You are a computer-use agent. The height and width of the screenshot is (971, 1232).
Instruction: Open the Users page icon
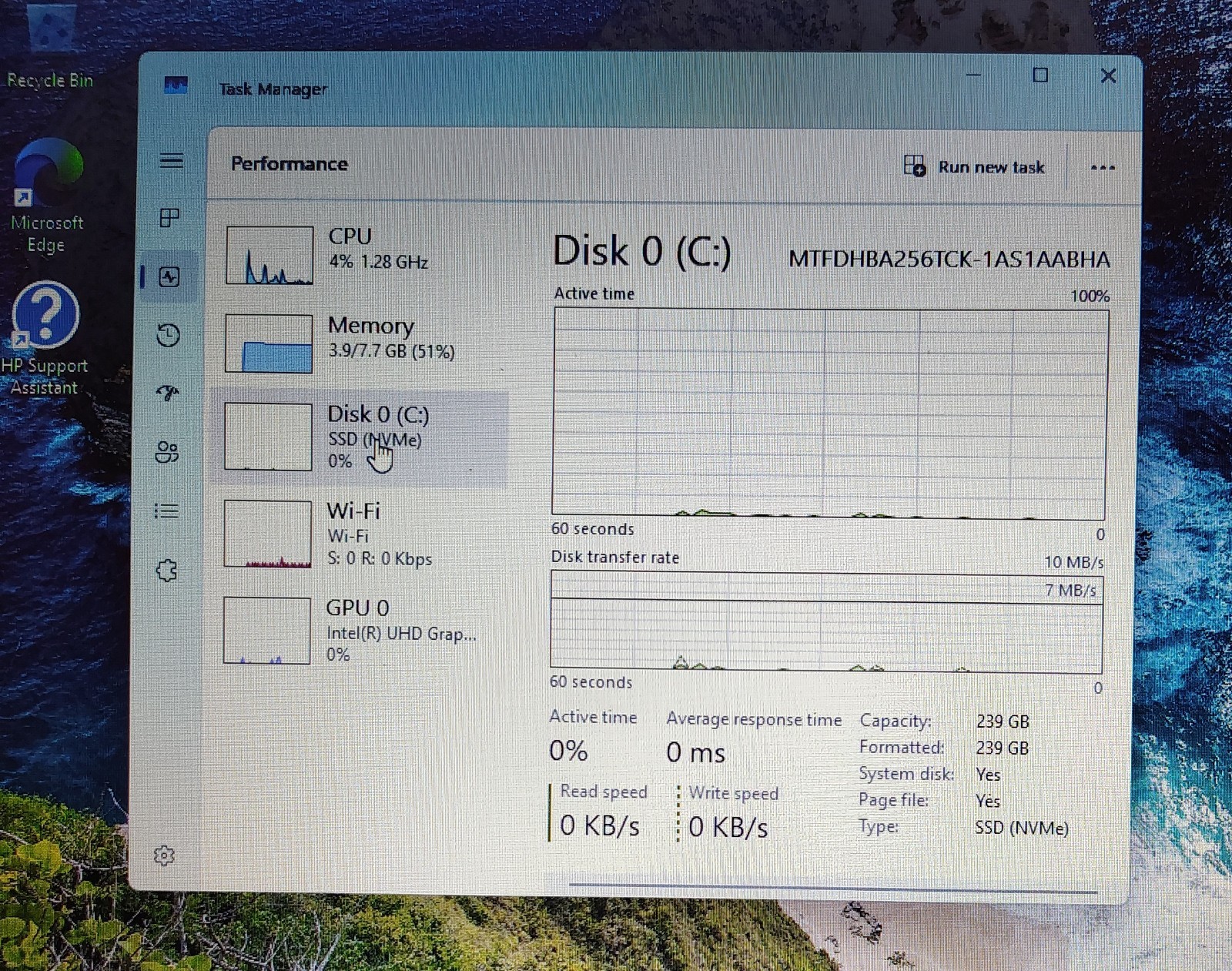click(x=167, y=451)
